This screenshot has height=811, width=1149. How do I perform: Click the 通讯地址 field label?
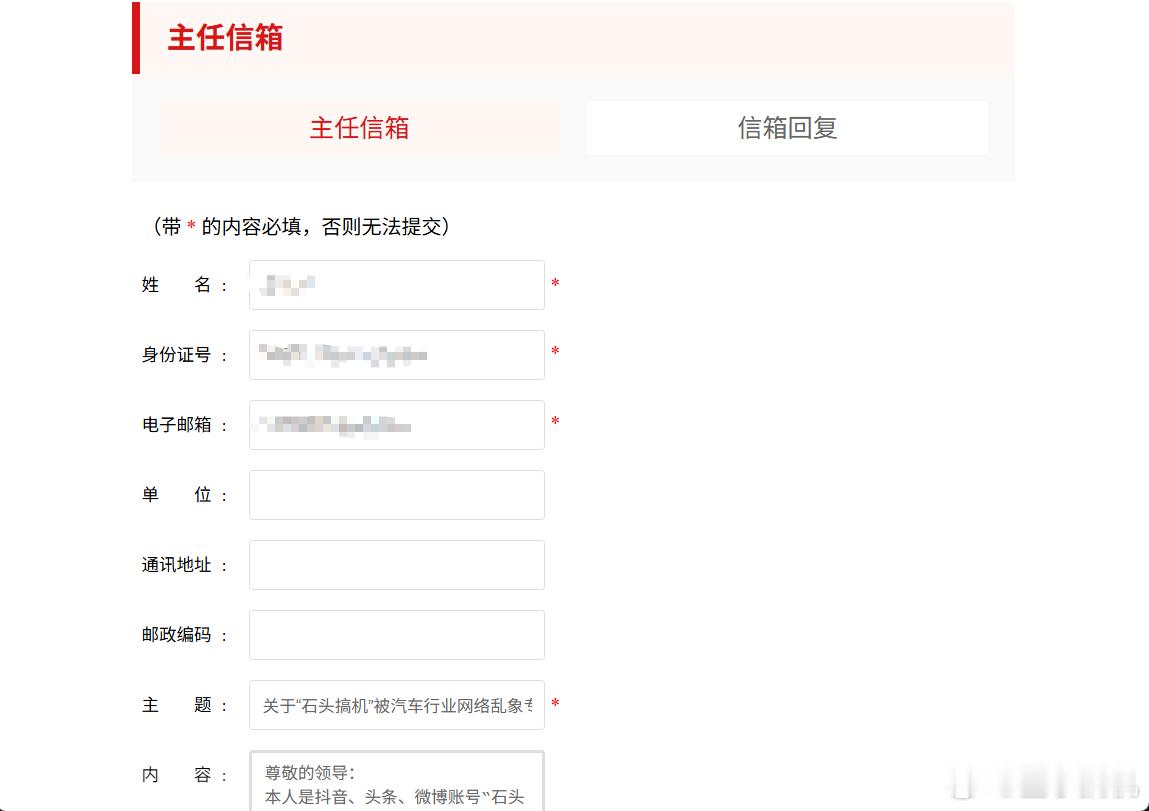pyautogui.click(x=184, y=565)
